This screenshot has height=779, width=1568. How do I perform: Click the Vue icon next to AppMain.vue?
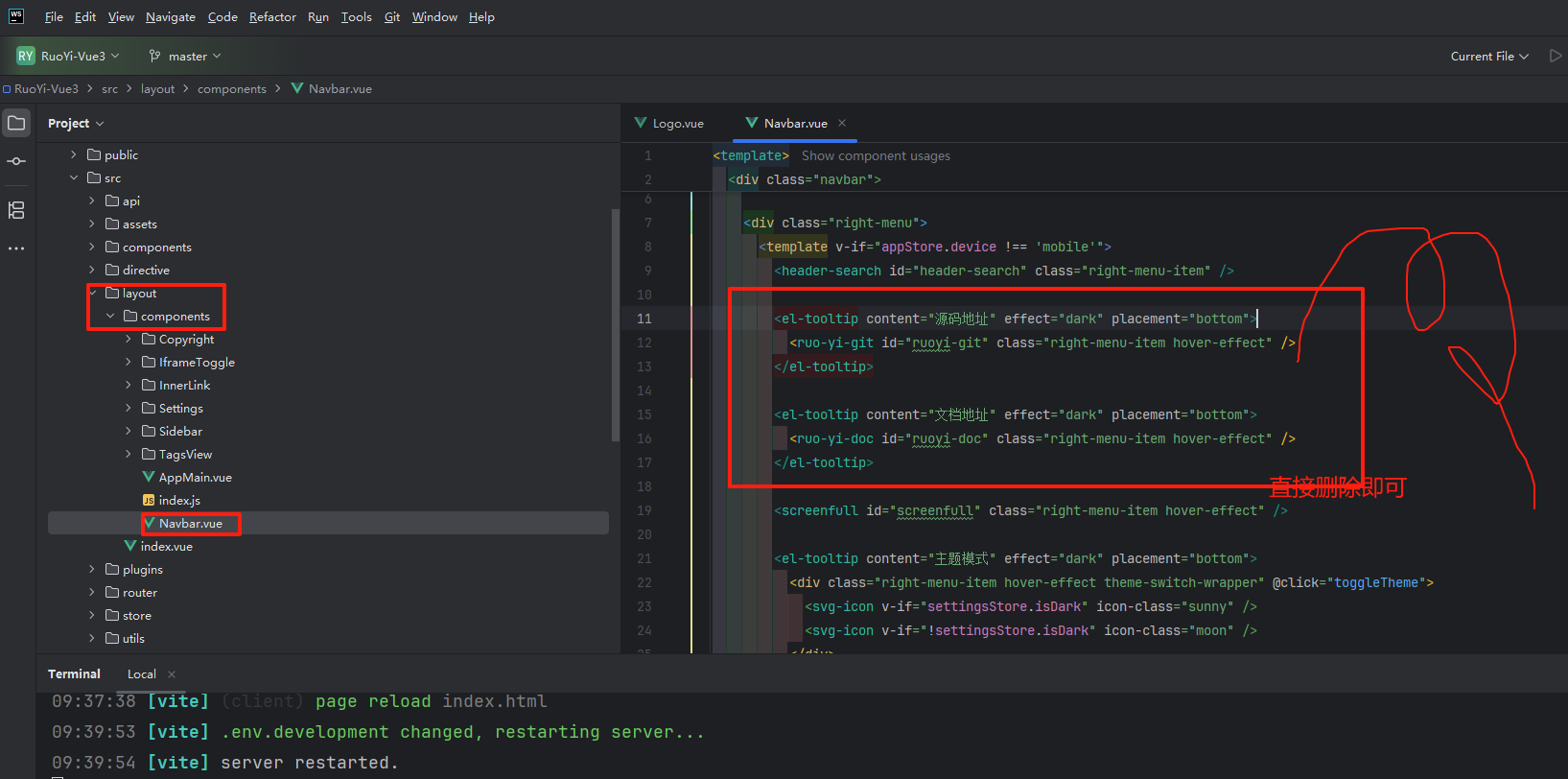click(x=149, y=477)
